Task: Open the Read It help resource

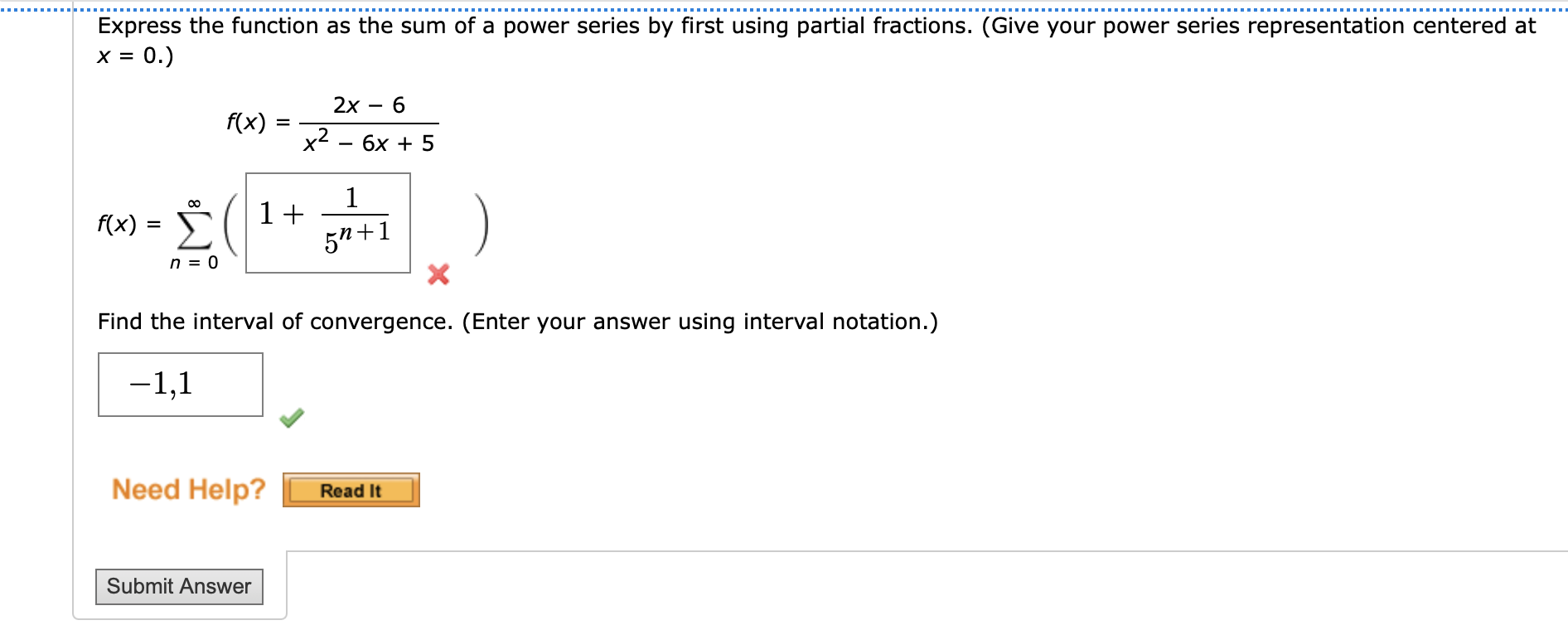Action: pos(351,489)
